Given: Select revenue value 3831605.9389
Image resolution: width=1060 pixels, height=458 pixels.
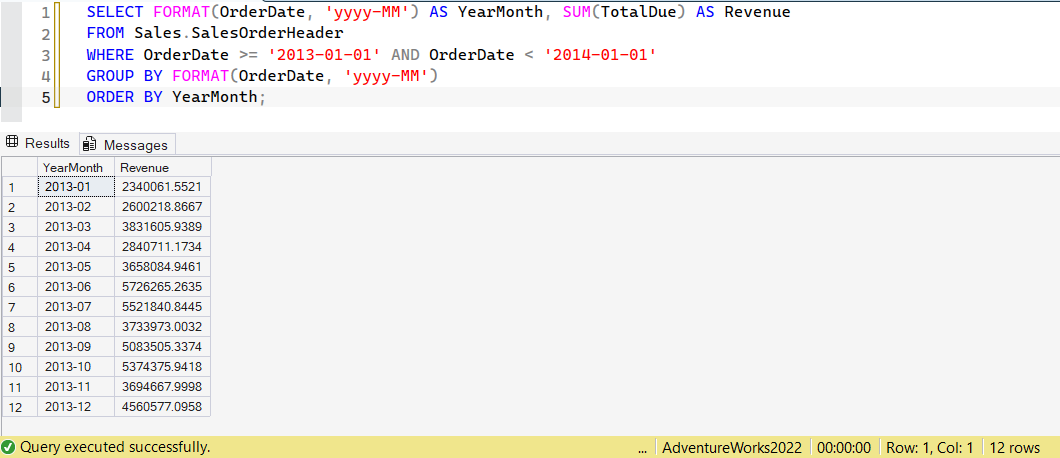Looking at the screenshot, I should tap(163, 227).
